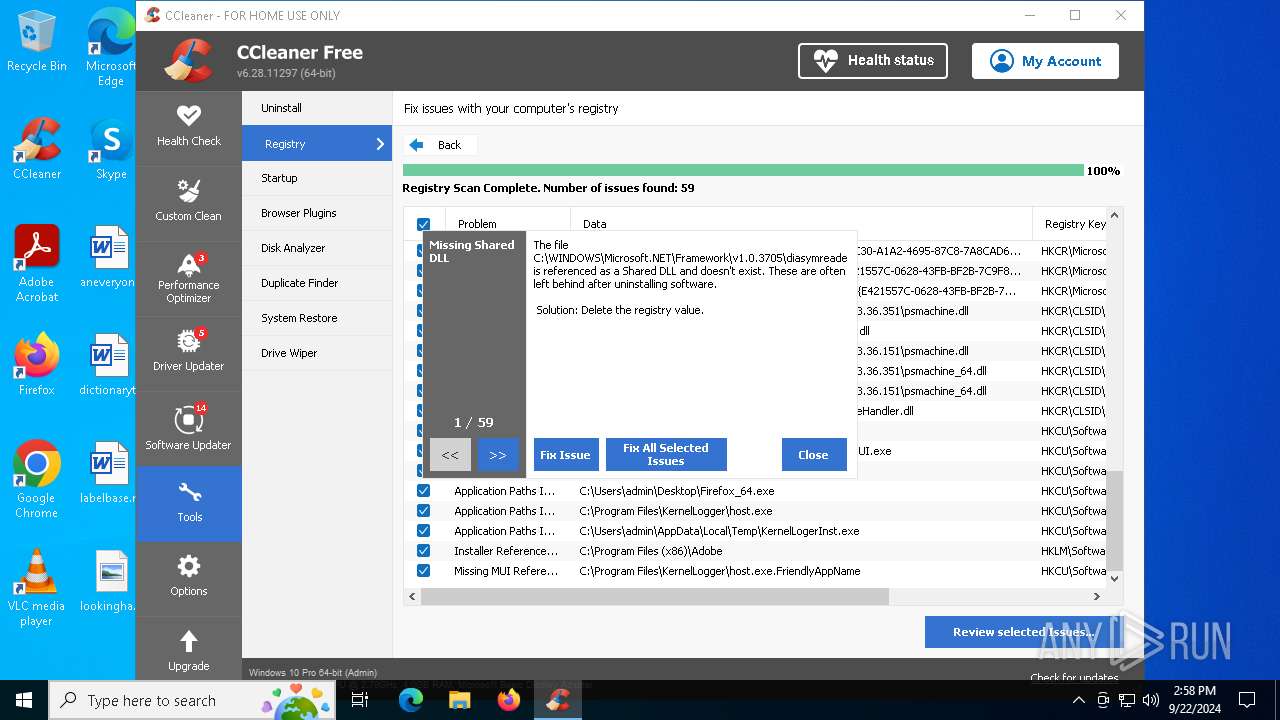This screenshot has width=1280, height=720.
Task: Open Microsoft Edge desktop shortcut
Action: coord(111,48)
